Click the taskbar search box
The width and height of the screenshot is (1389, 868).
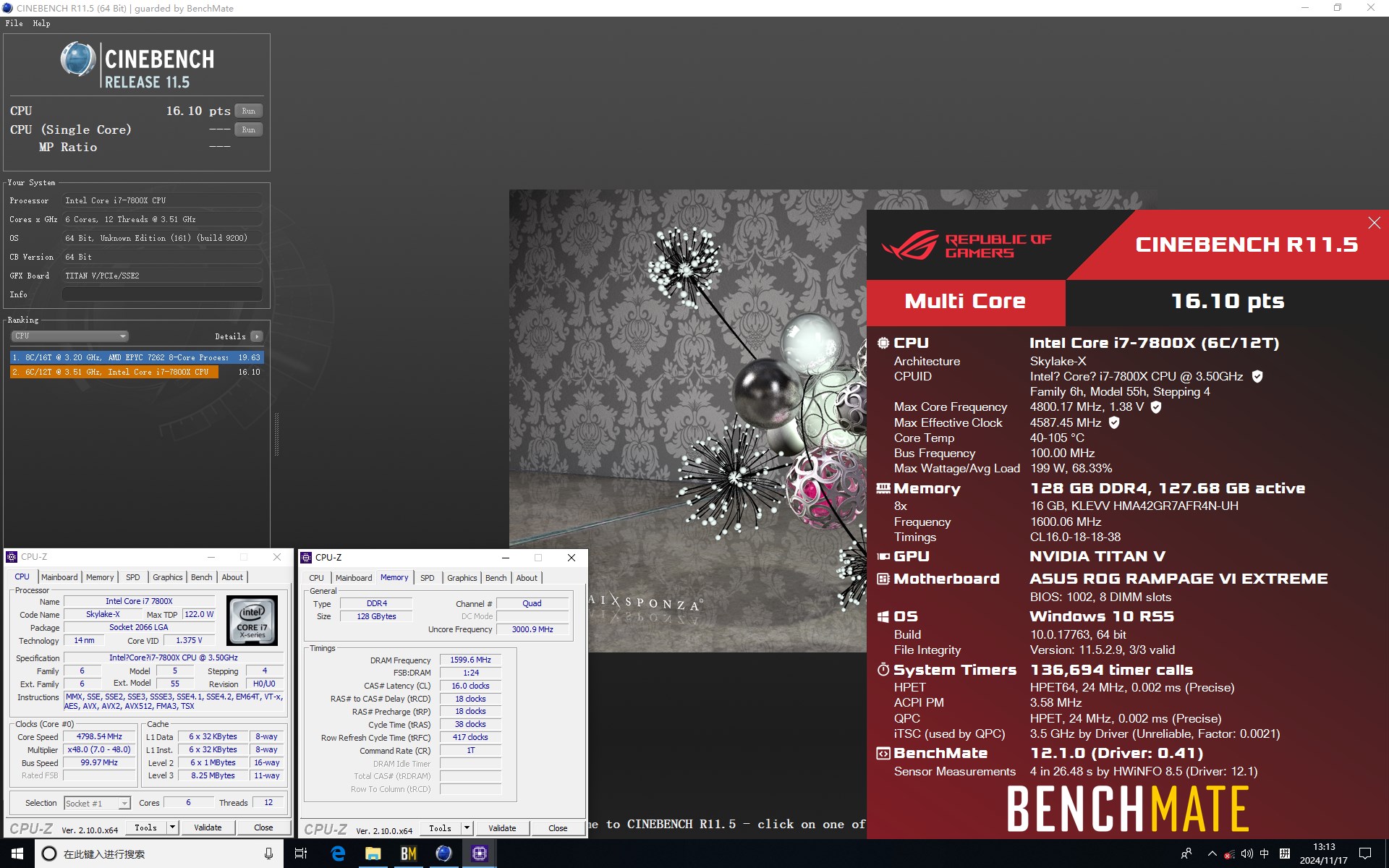point(158,854)
